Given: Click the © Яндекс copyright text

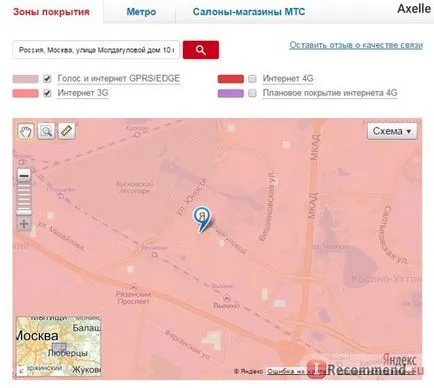Looking at the screenshot, I should click(x=248, y=371).
